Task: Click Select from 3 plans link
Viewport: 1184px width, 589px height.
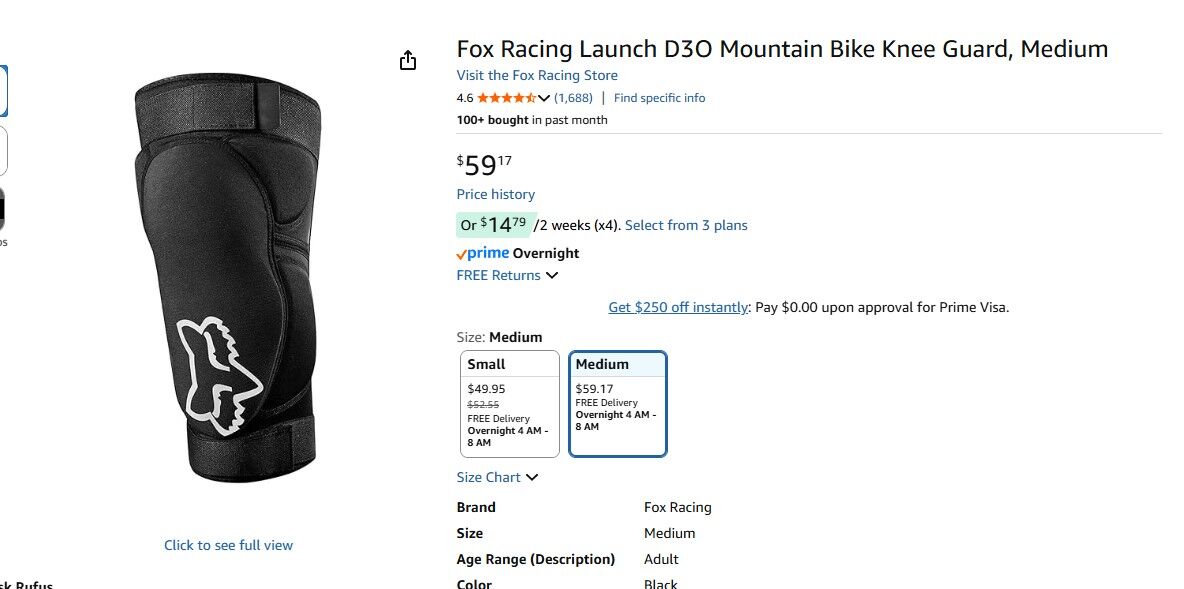Action: pyautogui.click(x=686, y=226)
